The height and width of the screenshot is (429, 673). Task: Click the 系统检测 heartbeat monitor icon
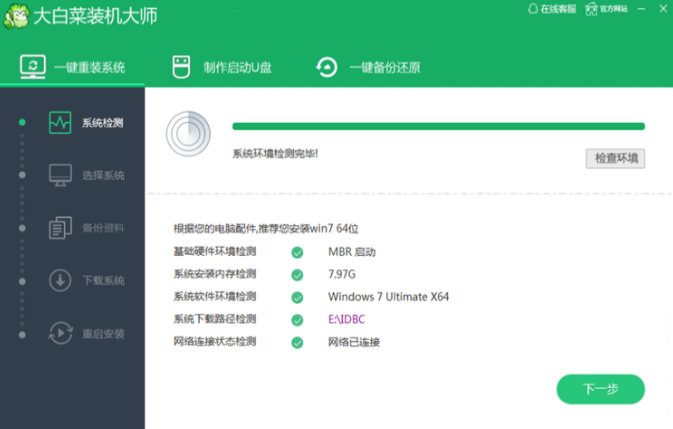[60, 123]
